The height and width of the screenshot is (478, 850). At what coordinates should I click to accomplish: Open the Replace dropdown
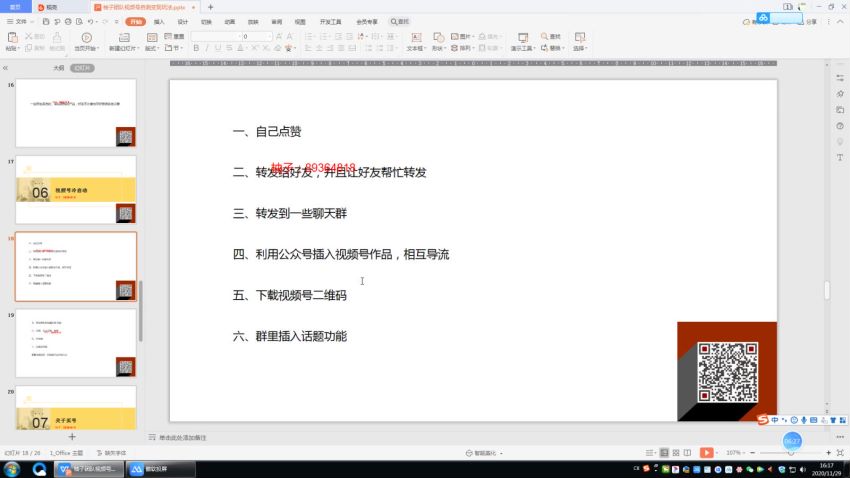(x=553, y=48)
